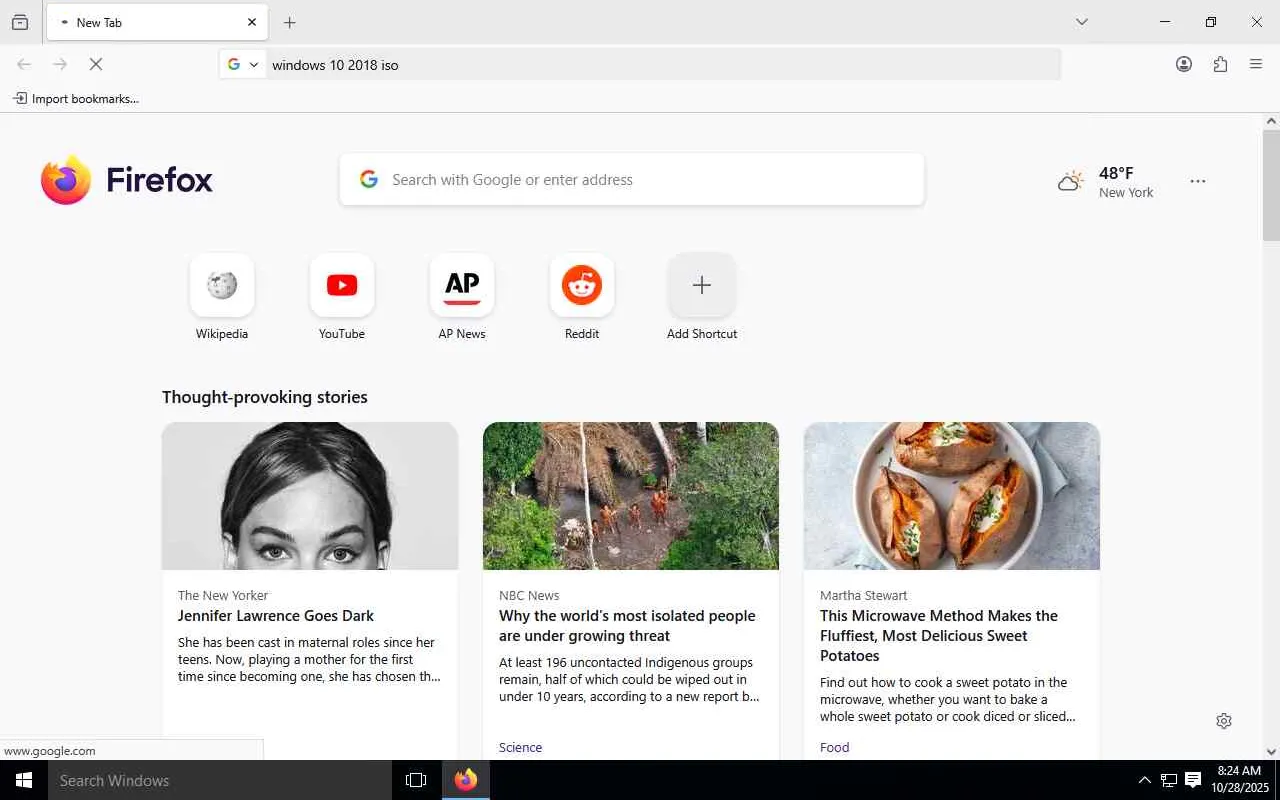Image resolution: width=1280 pixels, height=800 pixels.
Task: Open the New Tab customize gear icon
Action: (1224, 721)
